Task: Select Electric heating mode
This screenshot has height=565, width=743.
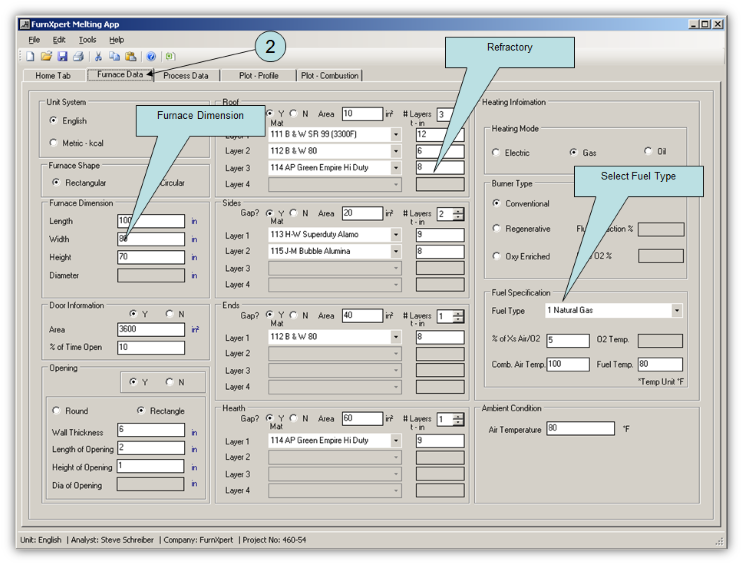Action: click(x=496, y=152)
